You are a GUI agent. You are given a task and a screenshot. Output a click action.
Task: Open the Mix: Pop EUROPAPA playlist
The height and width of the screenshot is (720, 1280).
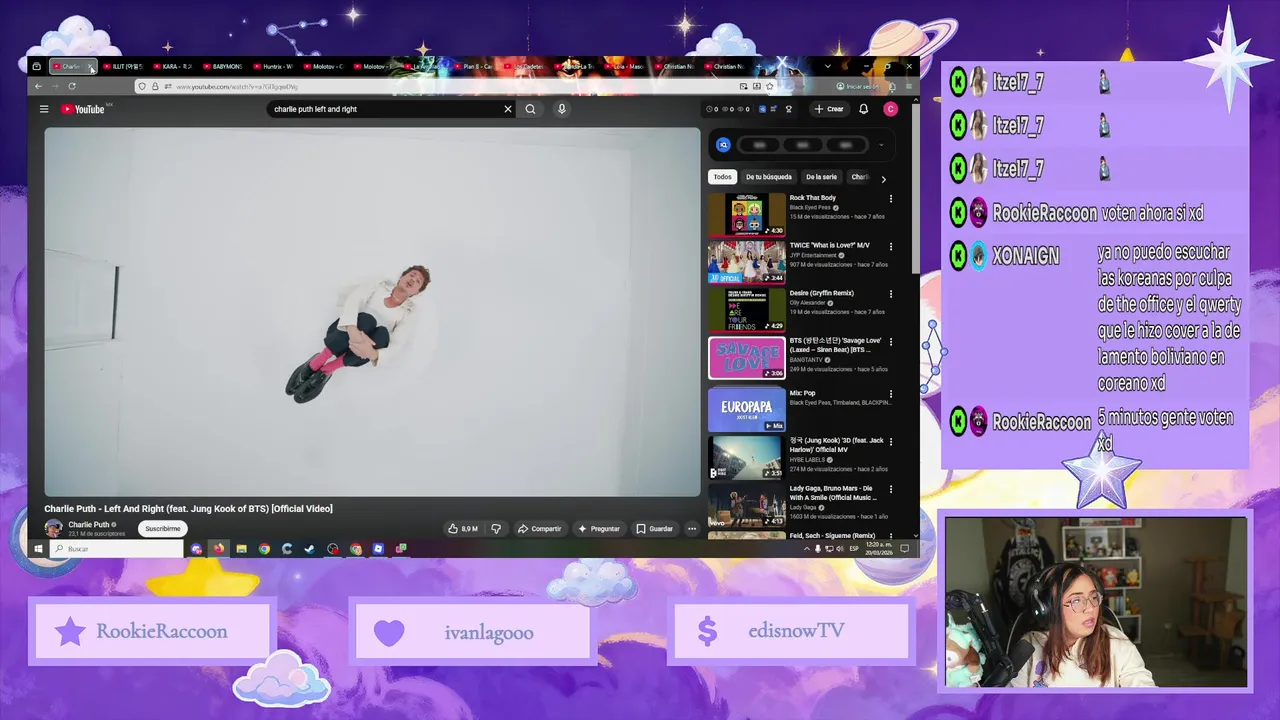tap(747, 409)
